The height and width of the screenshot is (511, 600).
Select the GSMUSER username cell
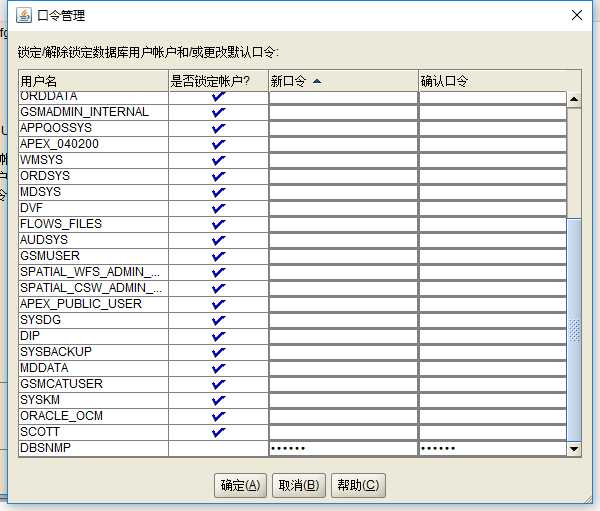[93, 256]
